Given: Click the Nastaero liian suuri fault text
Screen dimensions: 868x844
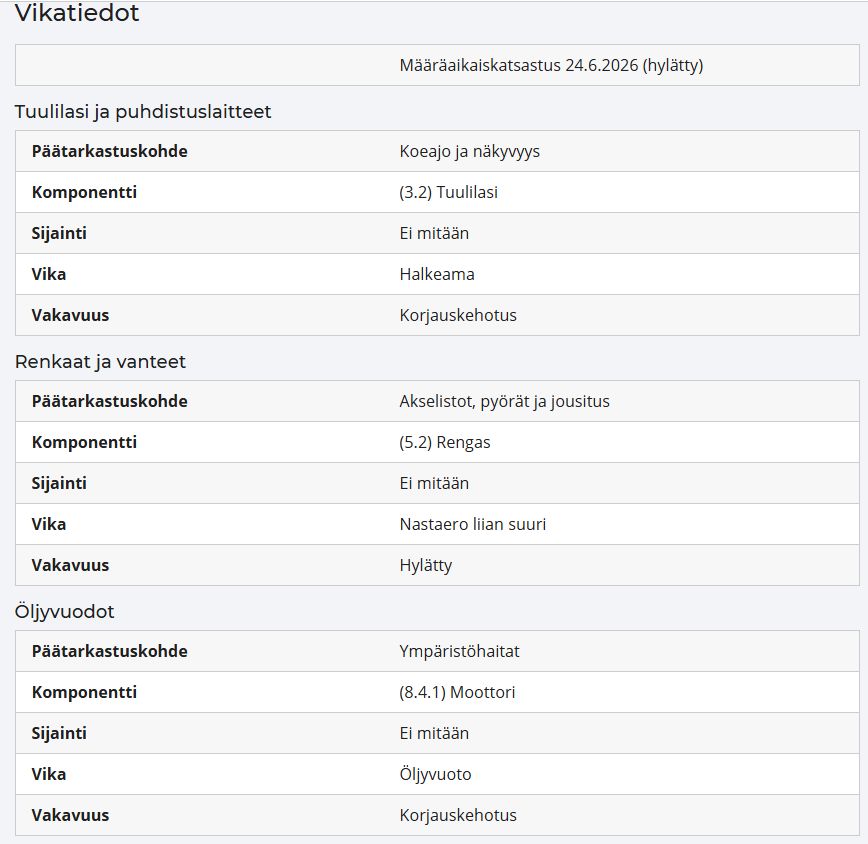Looking at the screenshot, I should coord(473,524).
